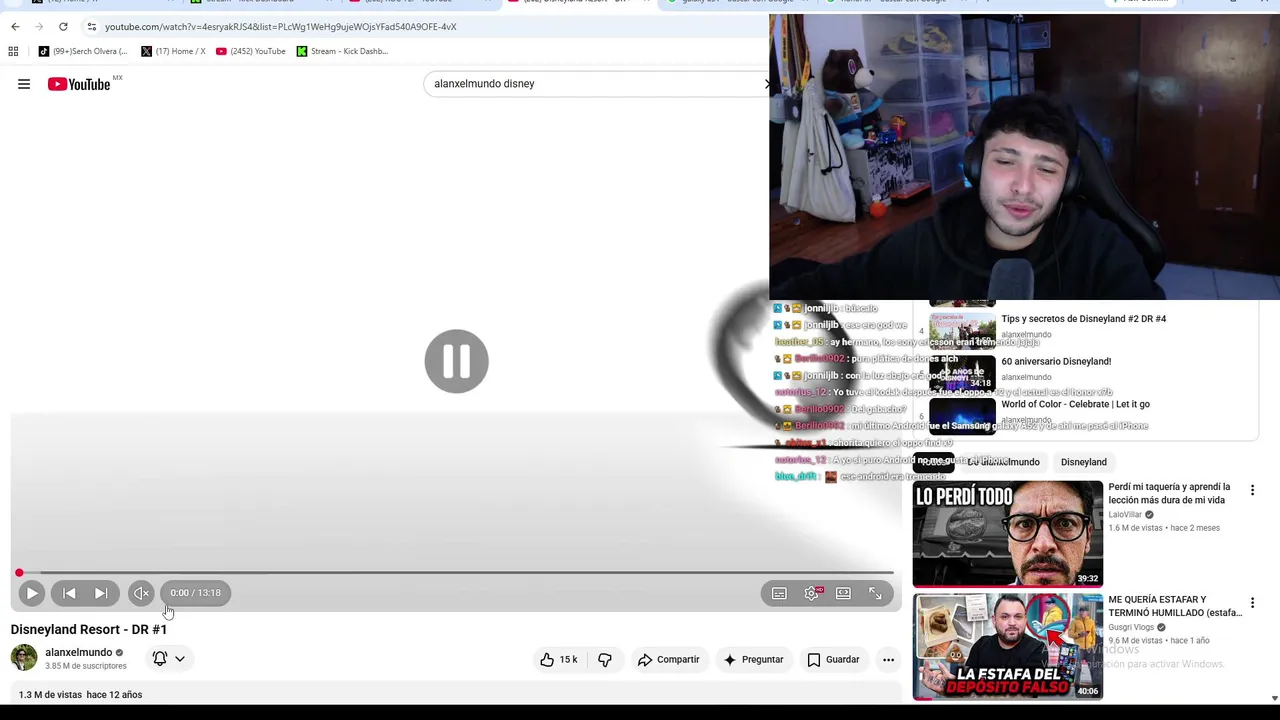Unmute the video via speaker icon
Image resolution: width=1280 pixels, height=720 pixels.
pyautogui.click(x=141, y=593)
